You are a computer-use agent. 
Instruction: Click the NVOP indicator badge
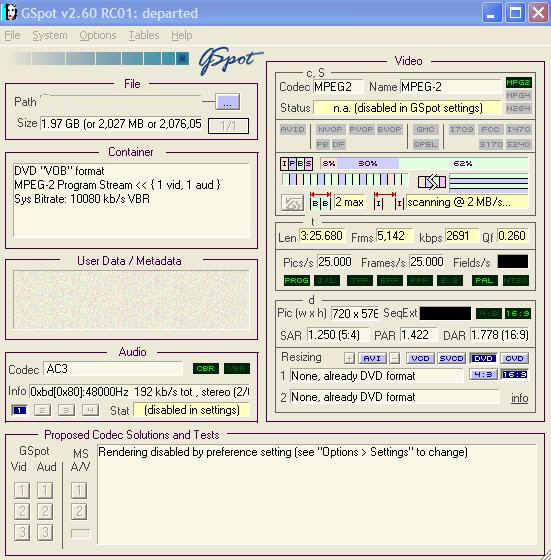tap(330, 129)
